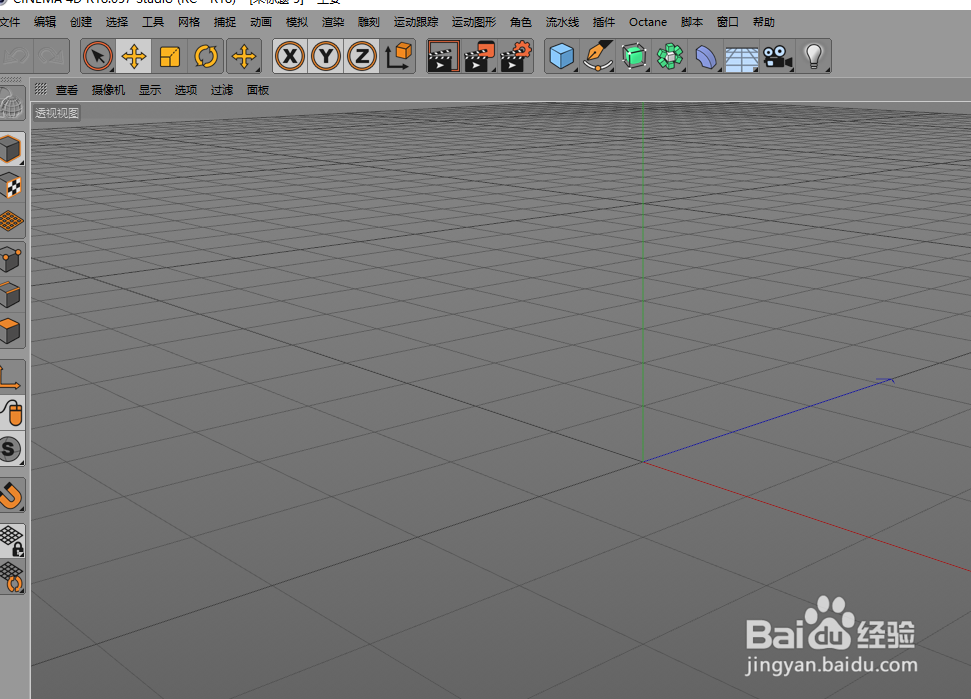Open viewport 摄像机 menu
This screenshot has height=699, width=971.
click(108, 90)
